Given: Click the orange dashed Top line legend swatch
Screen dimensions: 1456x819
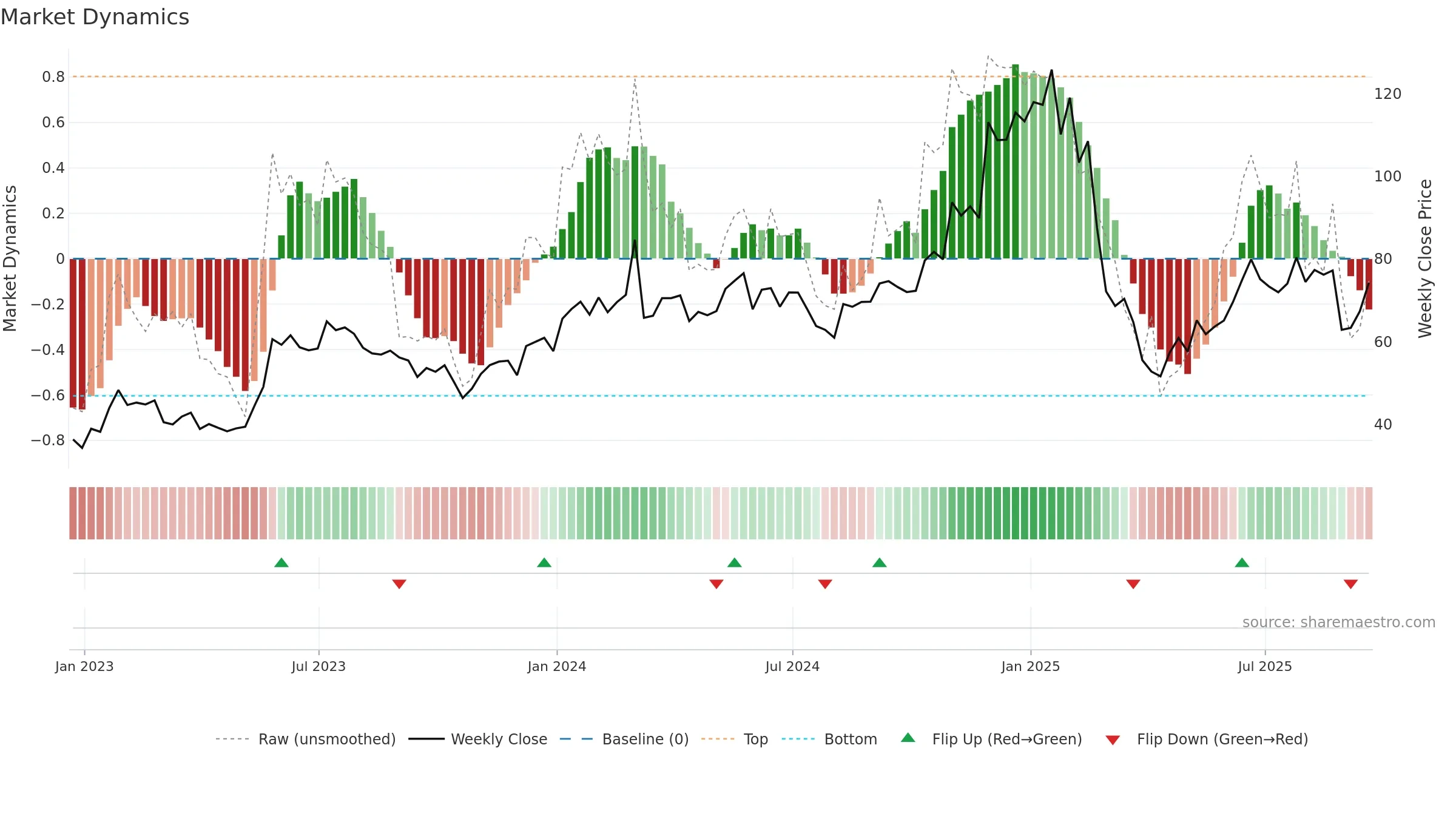Looking at the screenshot, I should (718, 739).
